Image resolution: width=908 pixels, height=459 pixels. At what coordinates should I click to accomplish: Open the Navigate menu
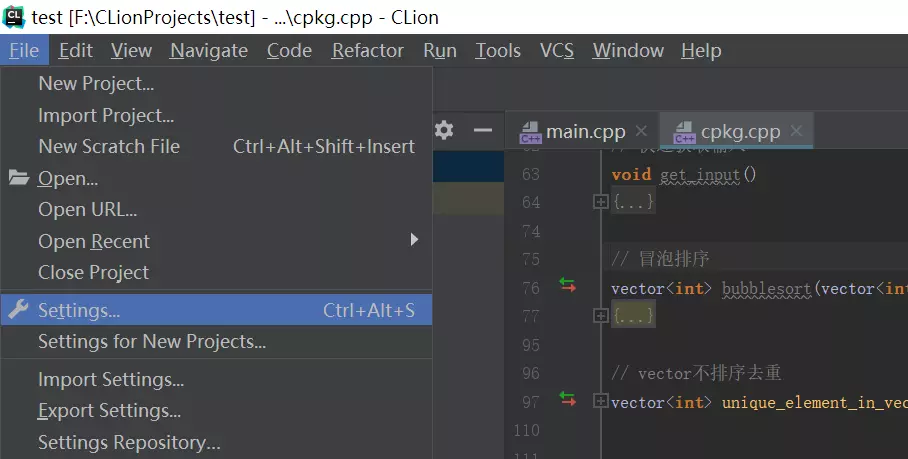pos(209,51)
